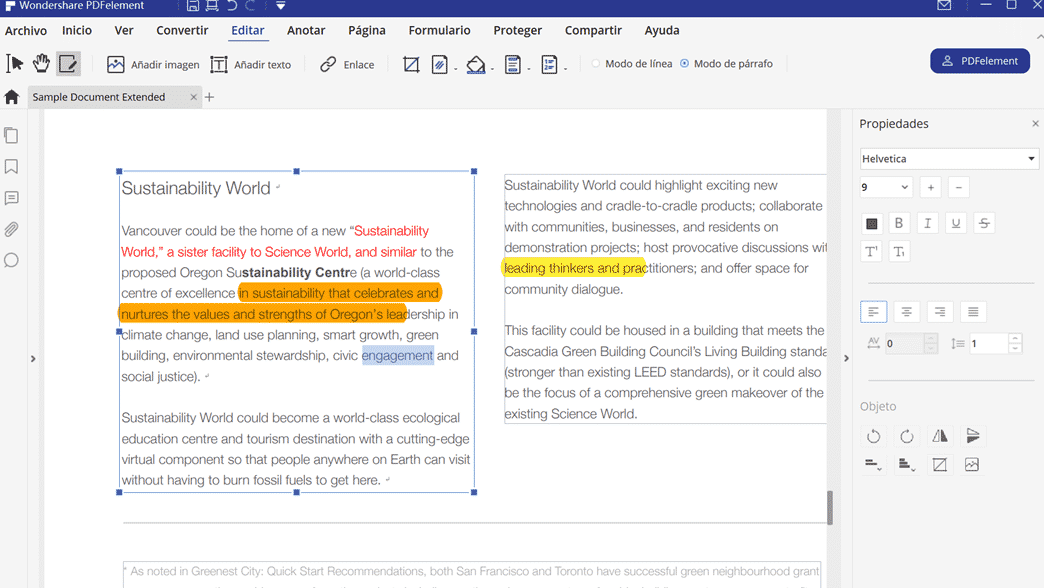
Task: Apply bold formatting in Propiedades
Action: pyautogui.click(x=899, y=223)
